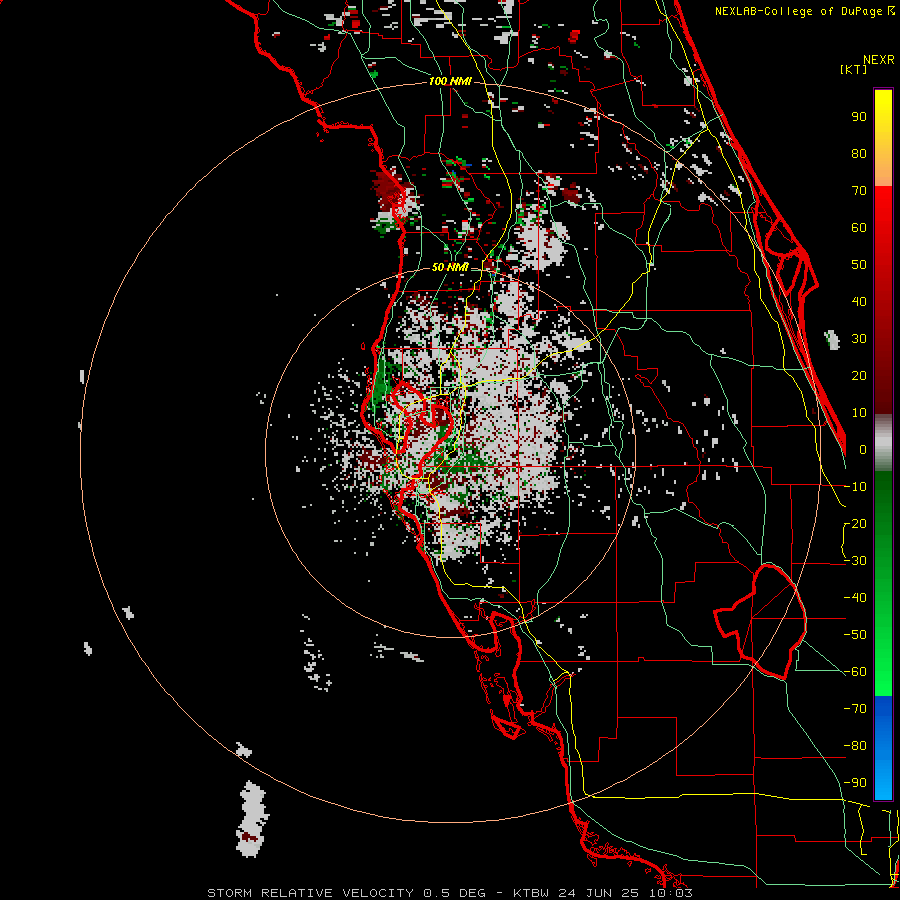Viewport: 900px width, 900px height.
Task: Select the -40 knot scale label
Action: 855,598
